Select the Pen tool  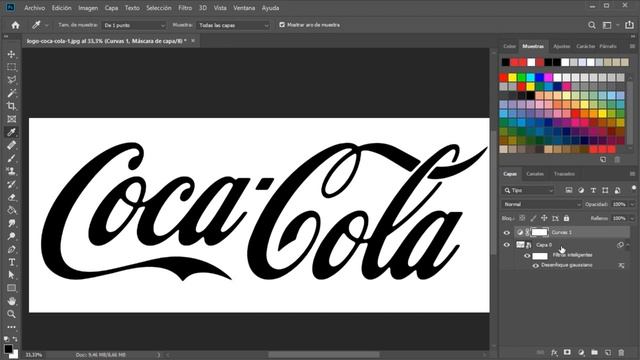[x=11, y=249]
